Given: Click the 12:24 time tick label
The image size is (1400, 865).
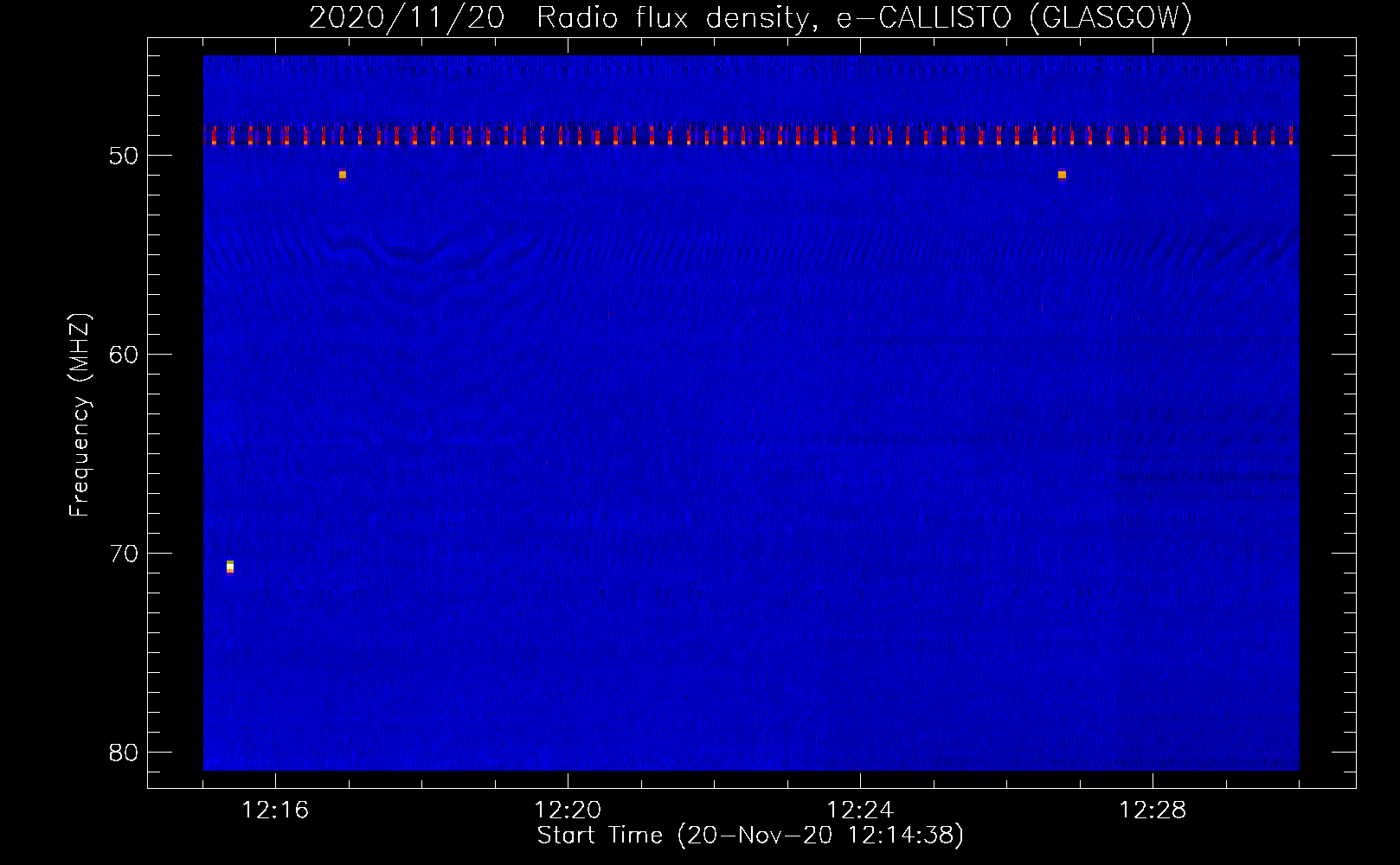Looking at the screenshot, I should (860, 811).
